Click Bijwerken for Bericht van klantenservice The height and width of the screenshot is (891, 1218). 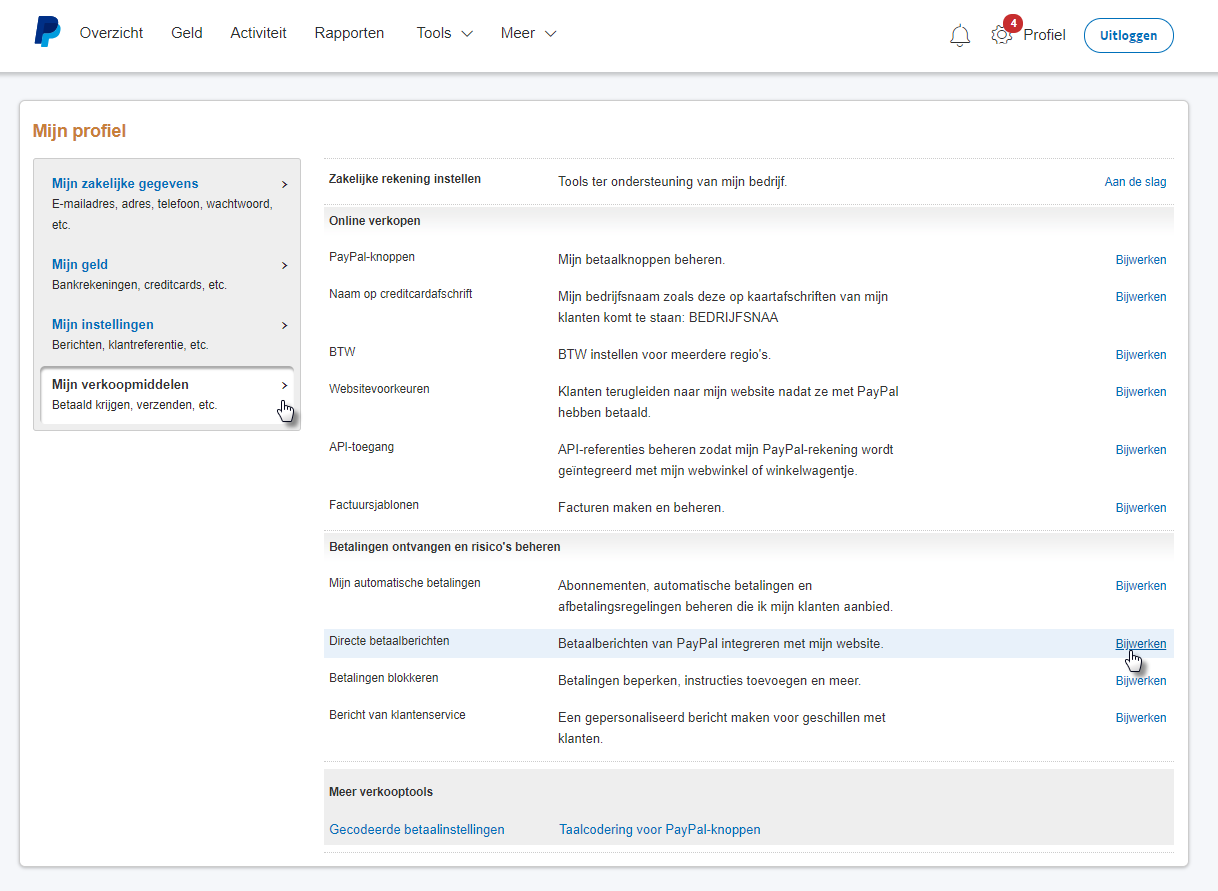coord(1141,718)
